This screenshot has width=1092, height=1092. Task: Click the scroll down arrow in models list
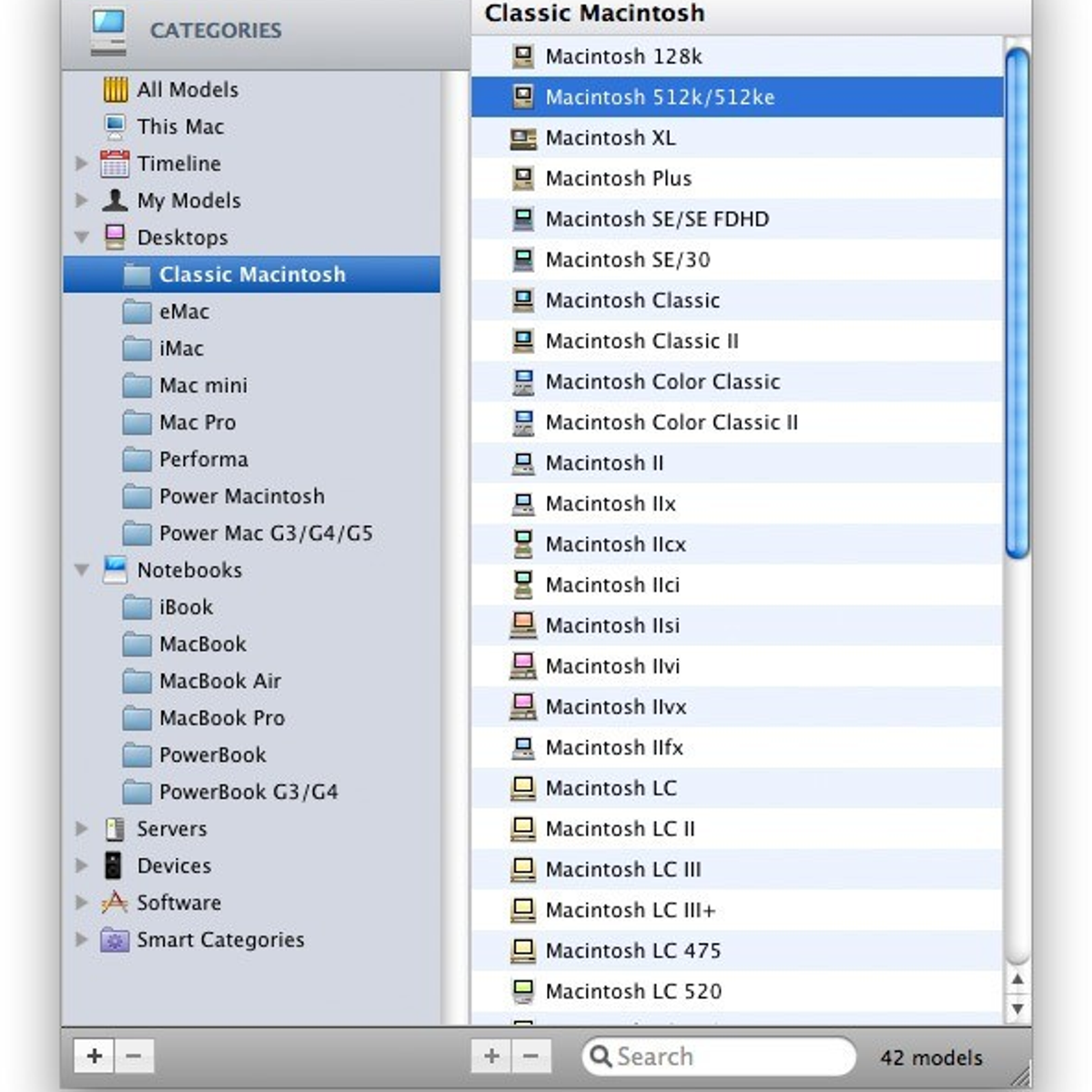[1017, 1008]
